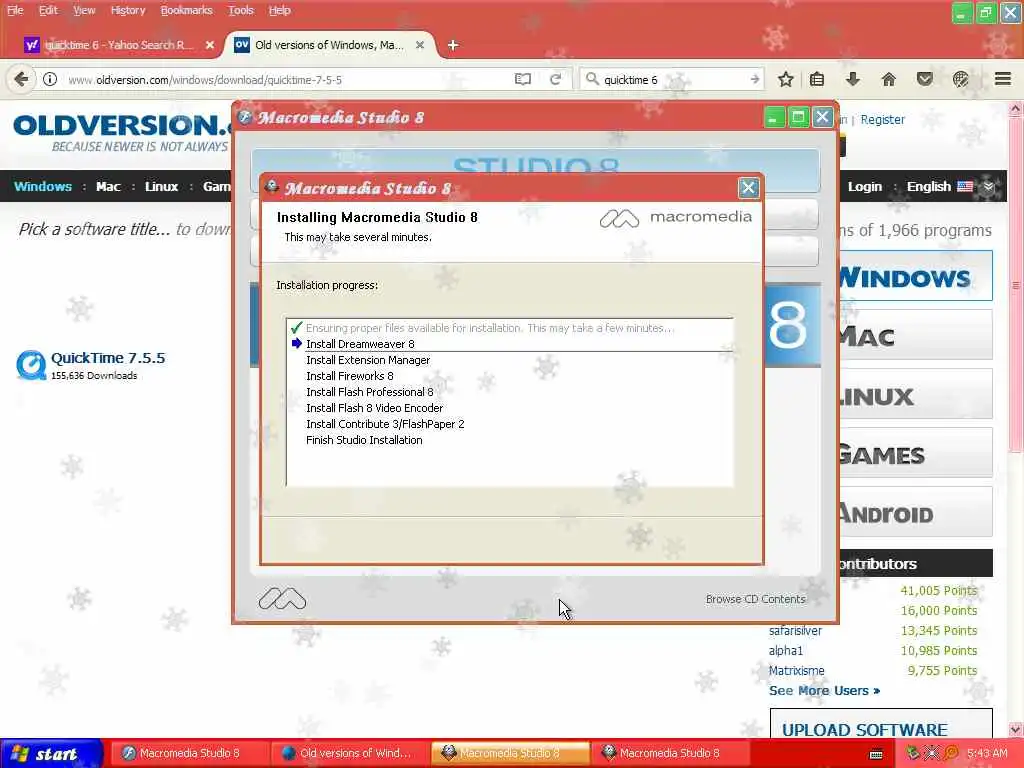Select Windows in the site navigation bar
Image resolution: width=1024 pixels, height=768 pixels.
pos(43,186)
